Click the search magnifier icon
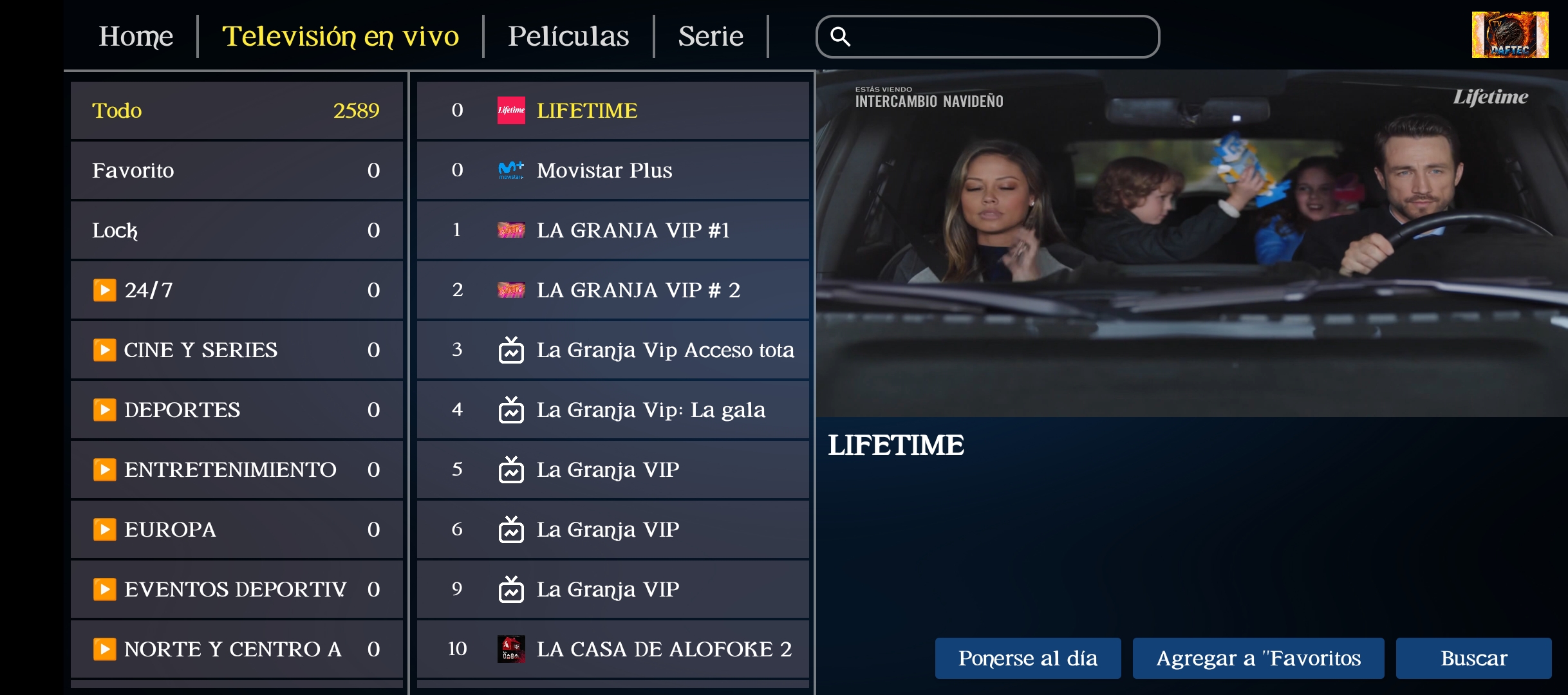This screenshot has width=1568, height=695. pyautogui.click(x=840, y=37)
